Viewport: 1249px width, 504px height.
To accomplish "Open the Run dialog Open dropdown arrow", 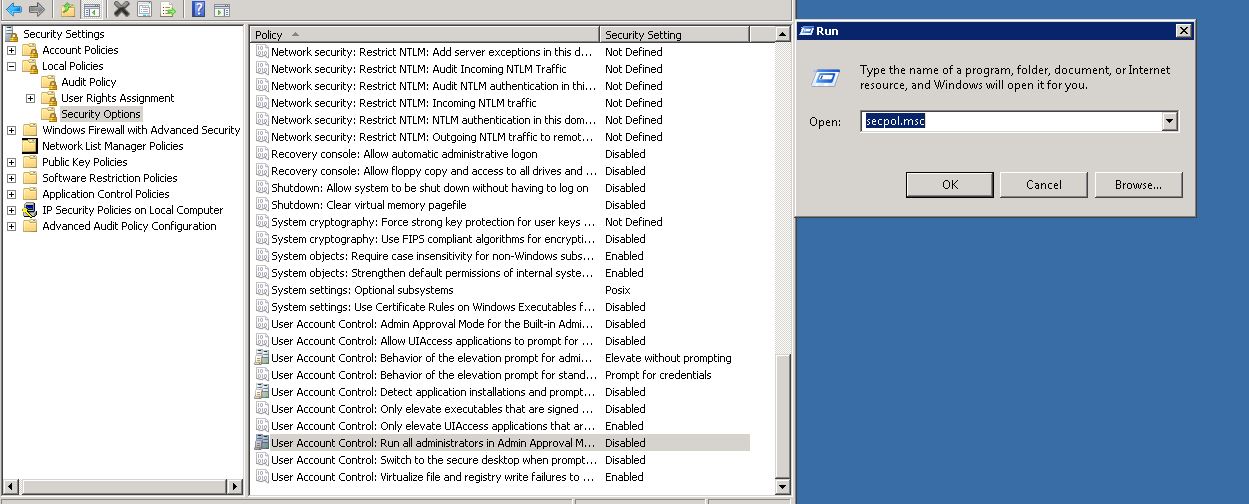I will 1169,121.
